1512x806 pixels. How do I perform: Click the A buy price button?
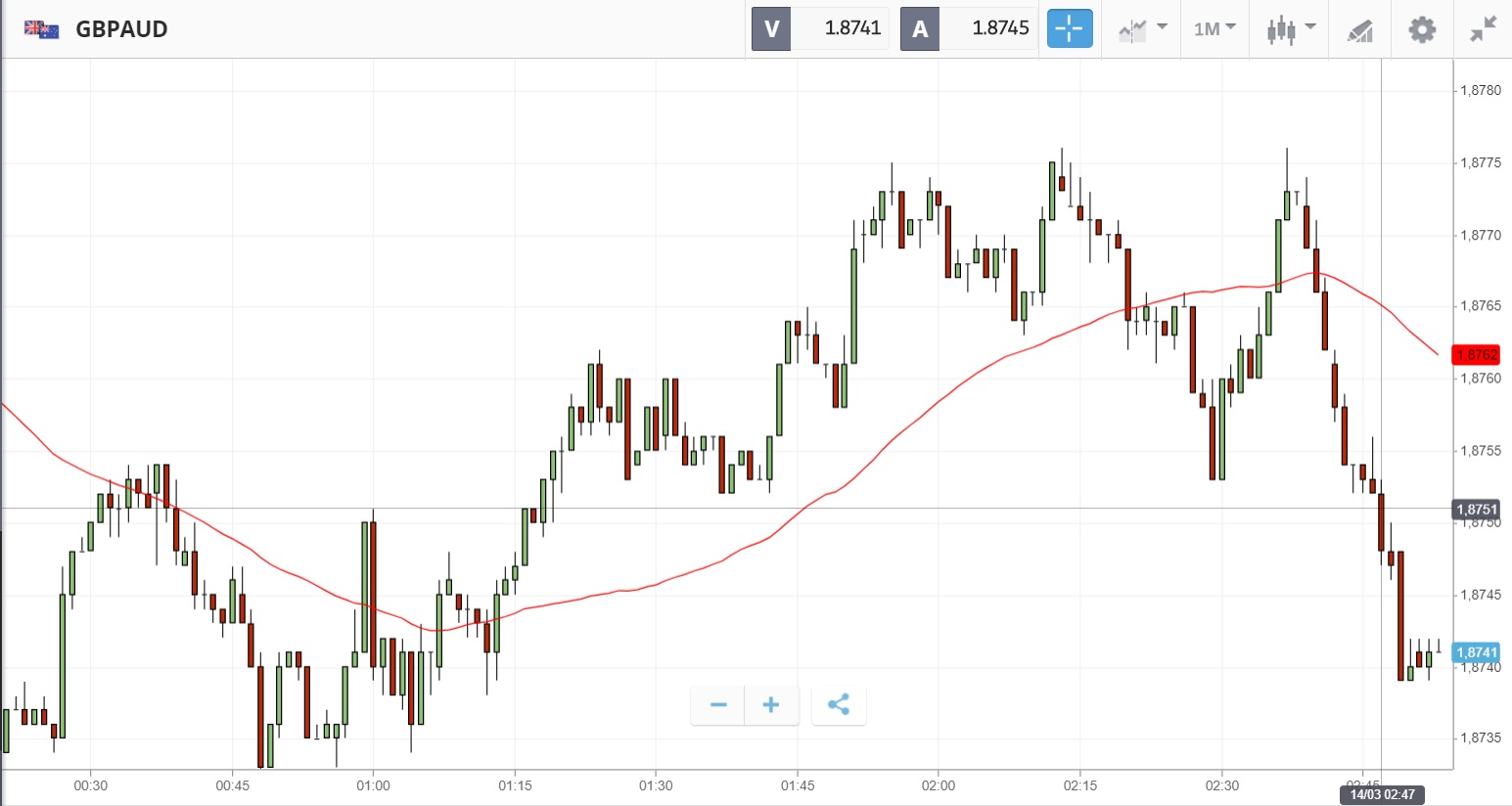pyautogui.click(x=920, y=28)
